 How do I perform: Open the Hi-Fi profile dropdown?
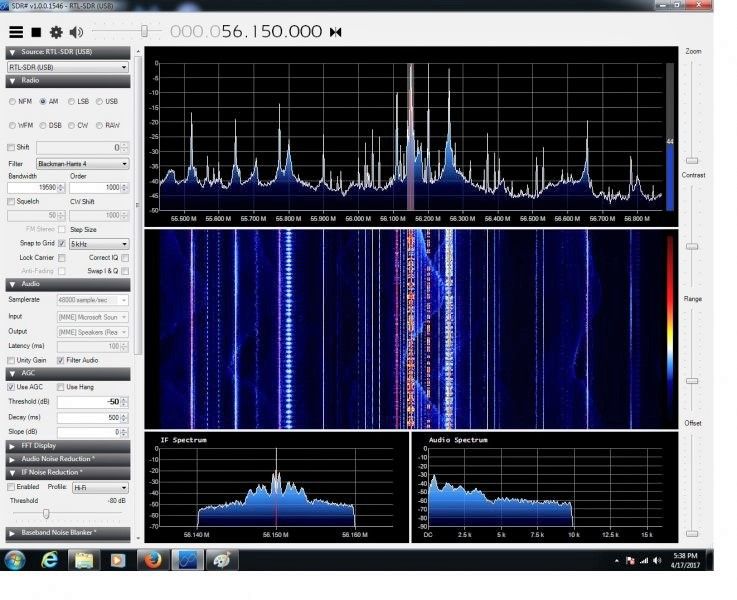[101, 488]
